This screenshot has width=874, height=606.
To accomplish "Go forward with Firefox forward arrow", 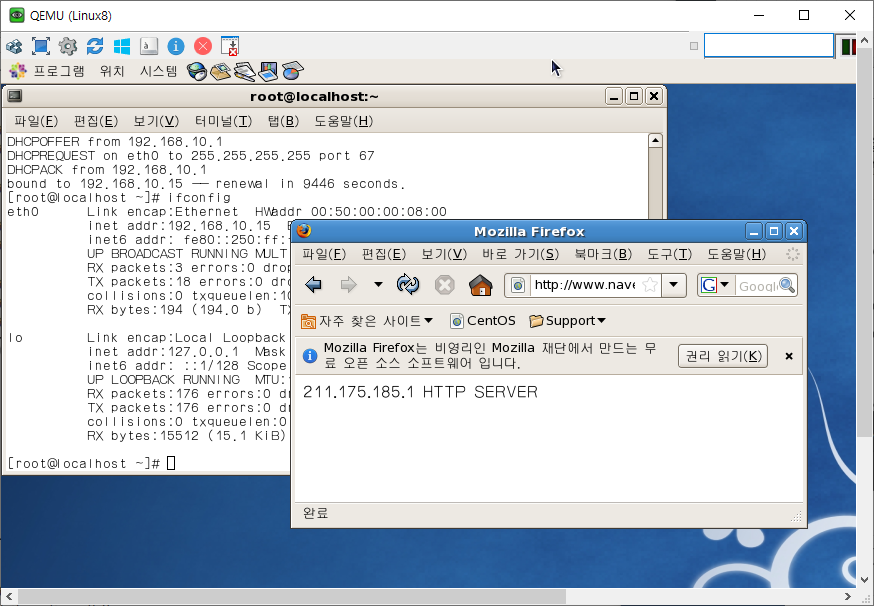I will (348, 285).
